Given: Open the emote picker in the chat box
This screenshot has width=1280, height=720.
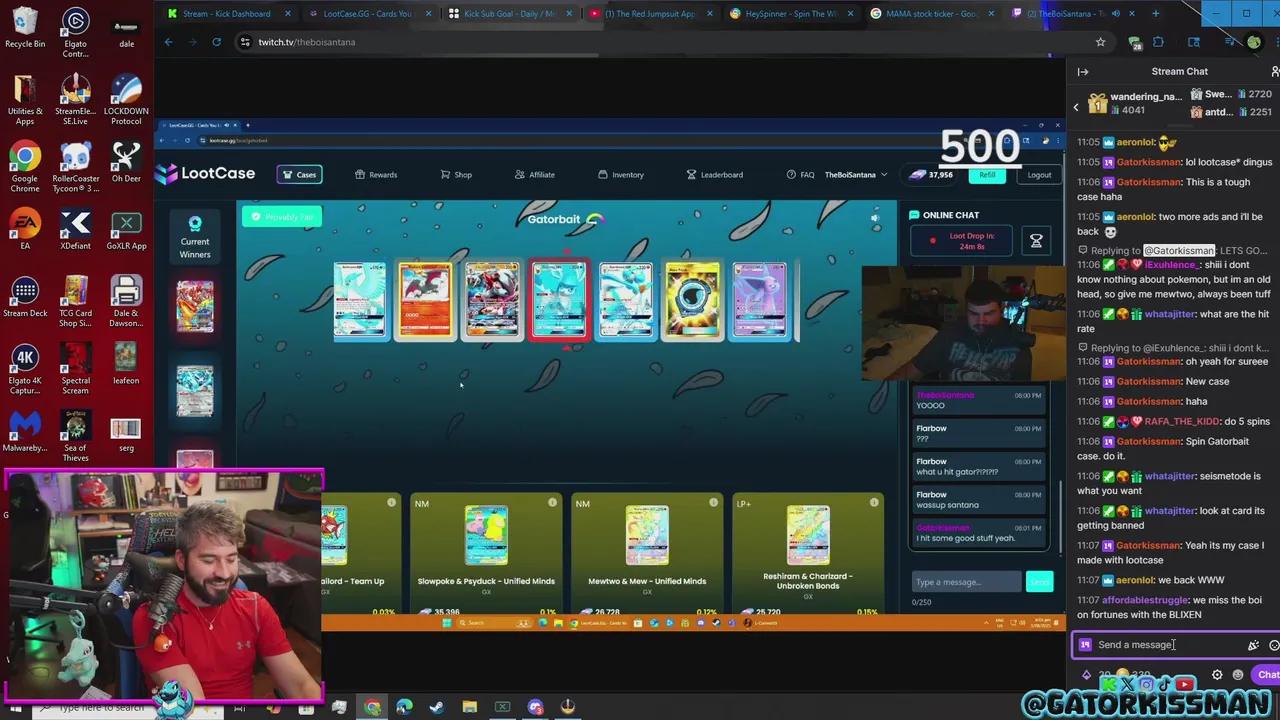Looking at the screenshot, I should point(1274,645).
